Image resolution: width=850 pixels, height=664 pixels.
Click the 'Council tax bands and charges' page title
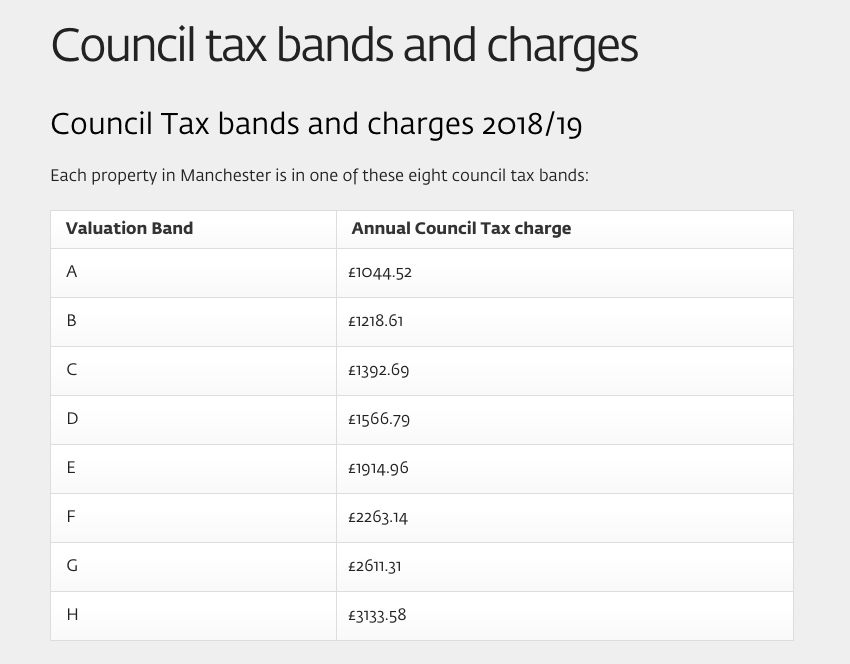click(x=344, y=47)
